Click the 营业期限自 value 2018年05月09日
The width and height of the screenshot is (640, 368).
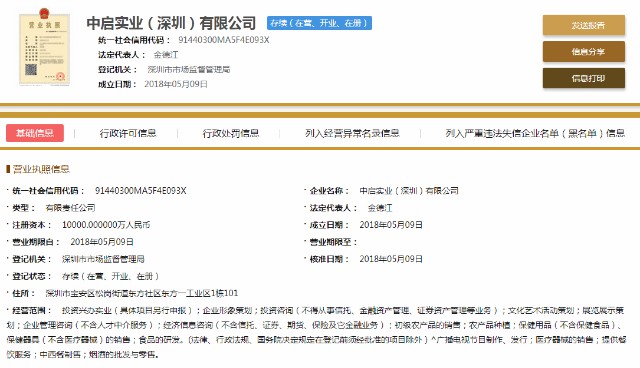(102, 242)
